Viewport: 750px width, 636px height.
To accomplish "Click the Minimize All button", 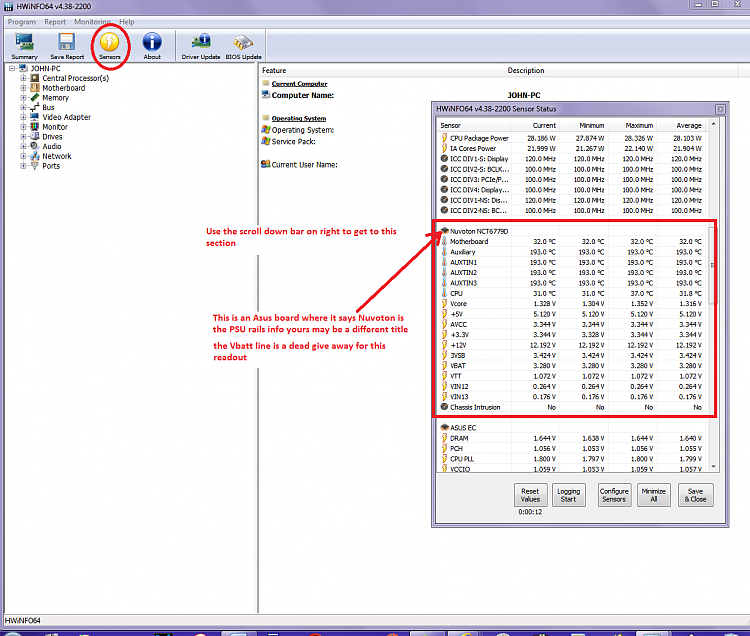I will click(x=653, y=495).
